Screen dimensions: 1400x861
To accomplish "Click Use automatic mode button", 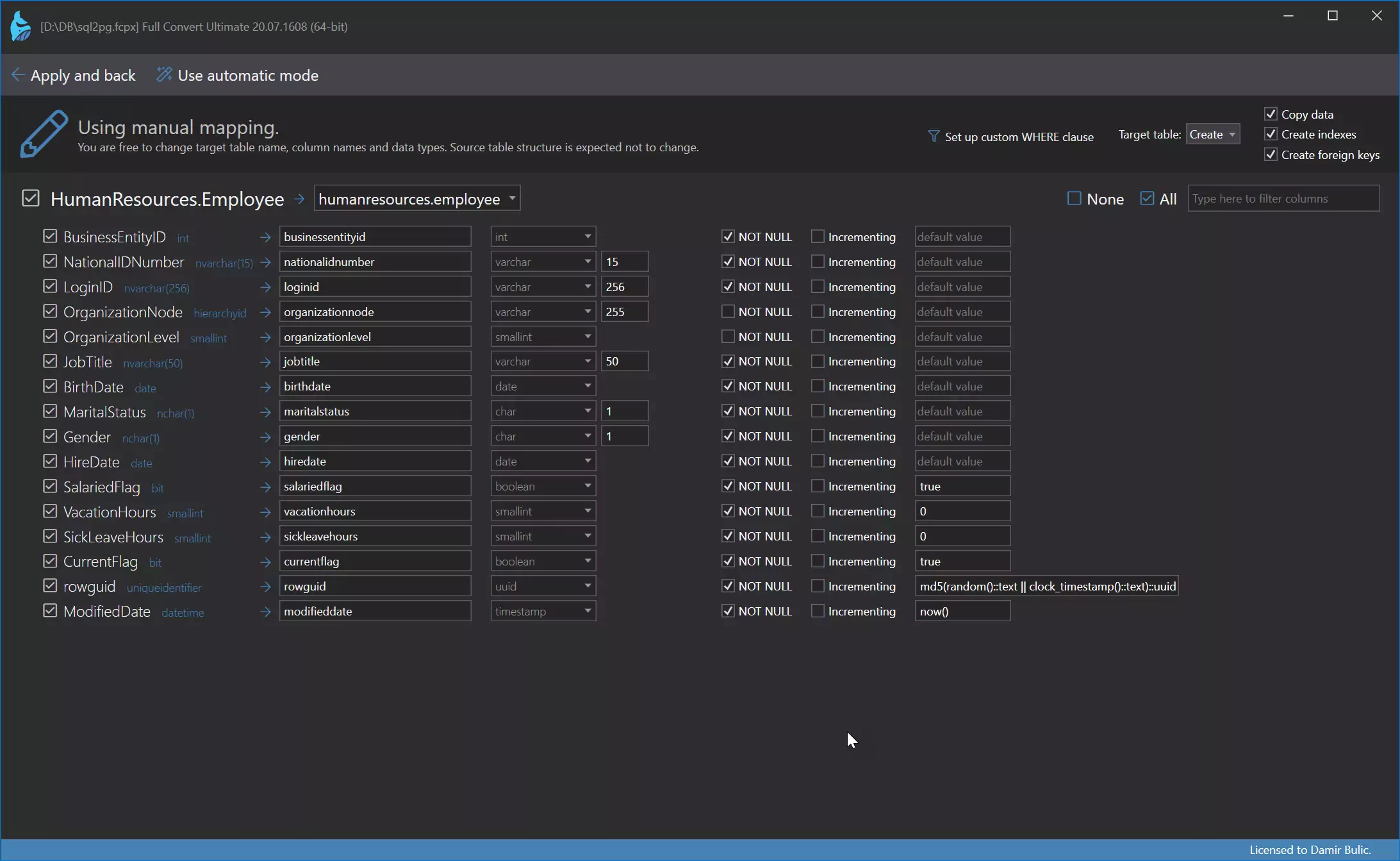I will tap(237, 75).
